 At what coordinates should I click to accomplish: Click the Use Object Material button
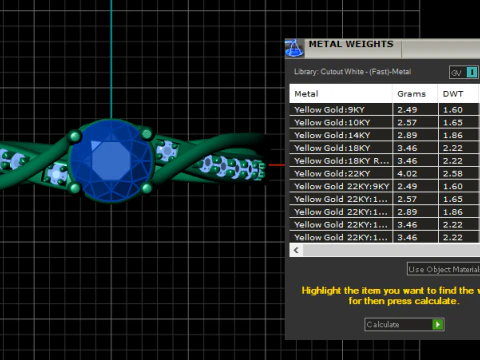point(443,269)
